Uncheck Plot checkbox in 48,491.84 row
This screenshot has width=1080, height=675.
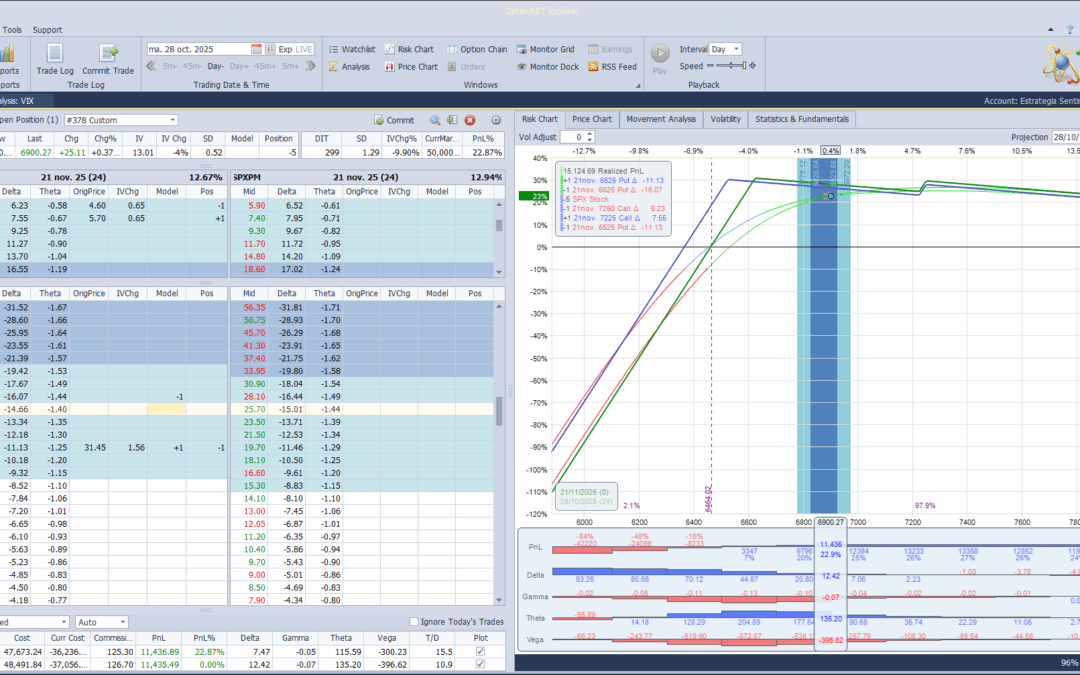[x=480, y=665]
